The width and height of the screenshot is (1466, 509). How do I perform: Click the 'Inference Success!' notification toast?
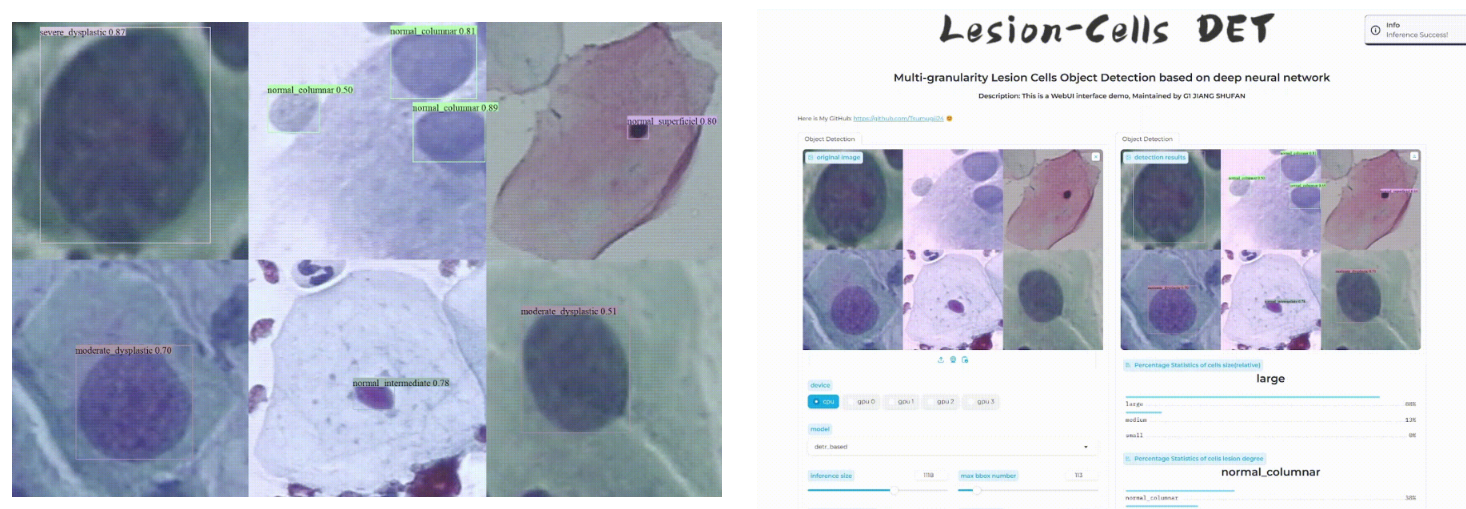tap(1416, 30)
